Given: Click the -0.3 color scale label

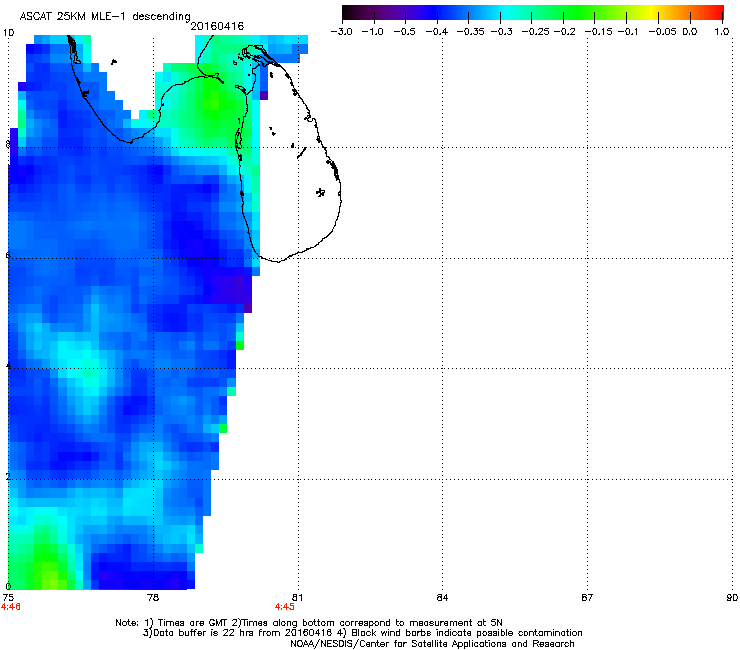Looking at the screenshot, I should [x=501, y=32].
